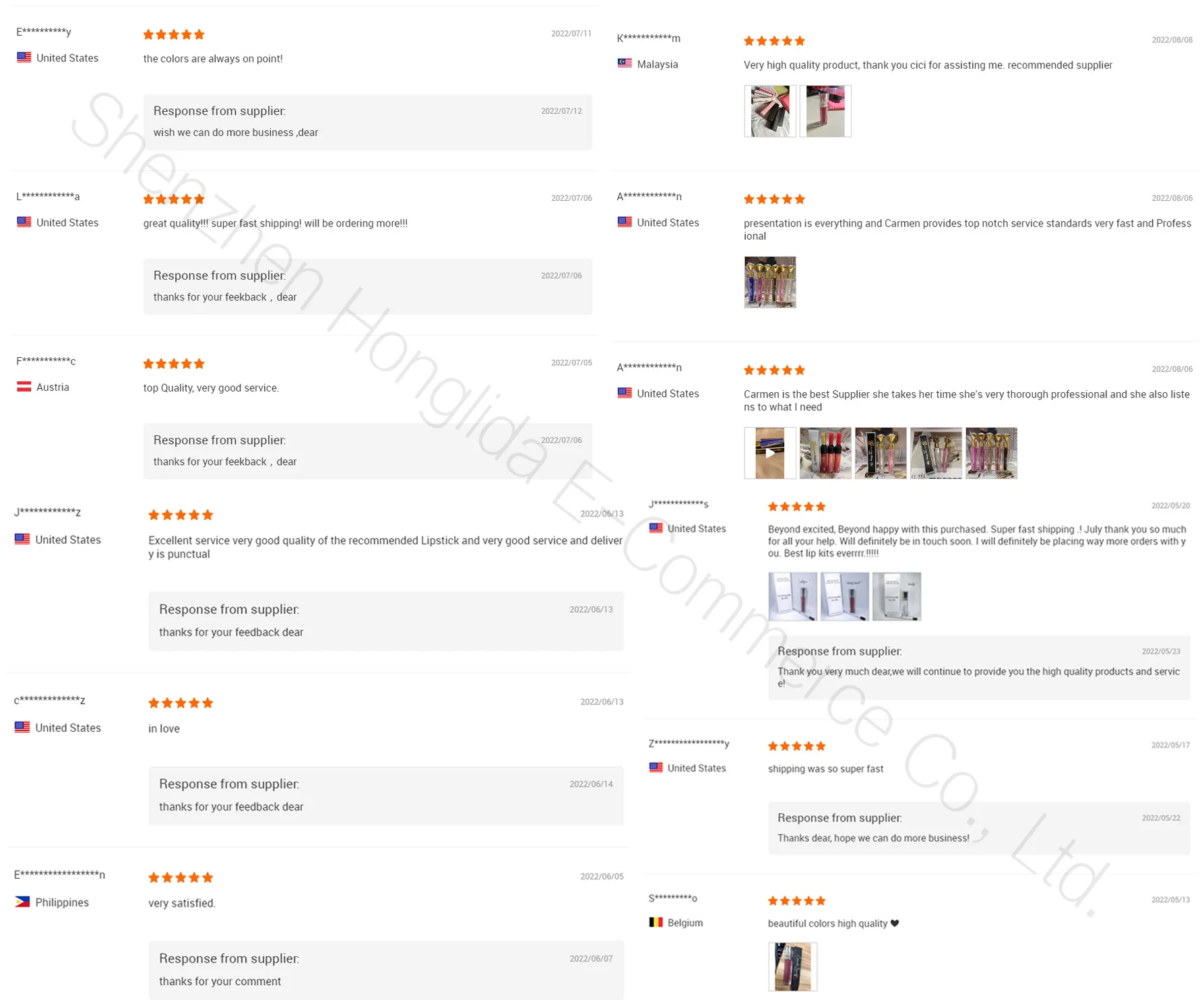The height and width of the screenshot is (1000, 1204).
Task: Open last photo in Carmen best Supplier review
Action: click(991, 453)
